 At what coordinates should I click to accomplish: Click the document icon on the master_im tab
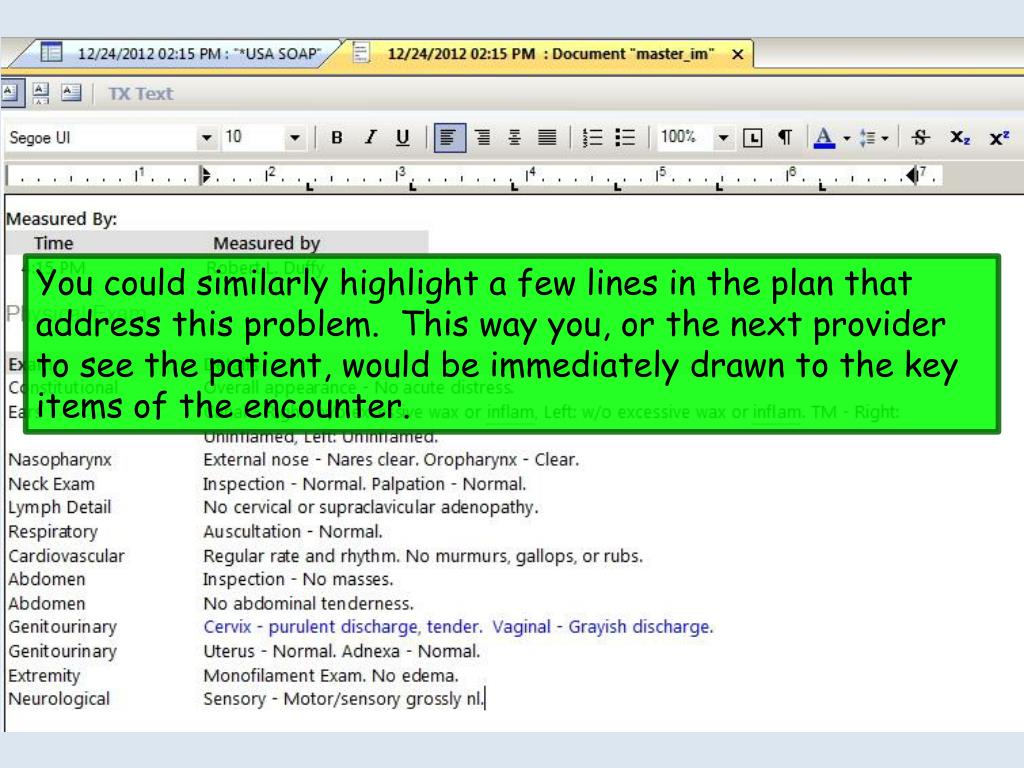[361, 52]
